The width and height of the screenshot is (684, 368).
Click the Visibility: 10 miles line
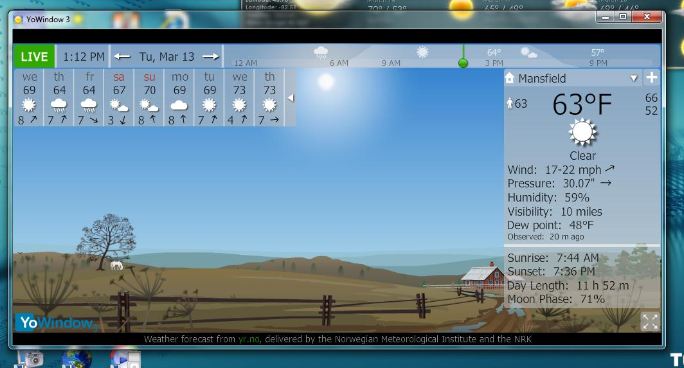click(554, 211)
